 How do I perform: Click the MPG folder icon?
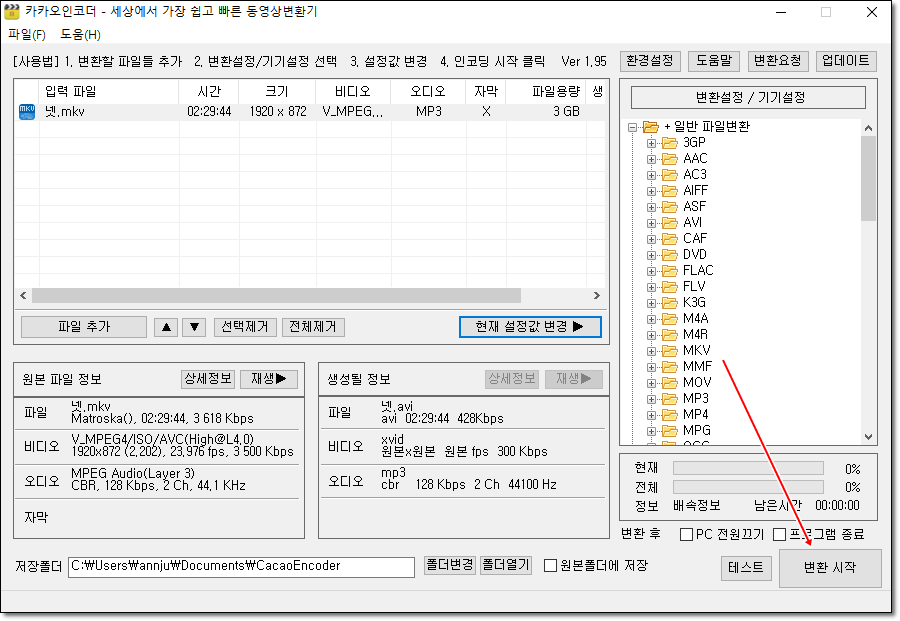tap(669, 431)
